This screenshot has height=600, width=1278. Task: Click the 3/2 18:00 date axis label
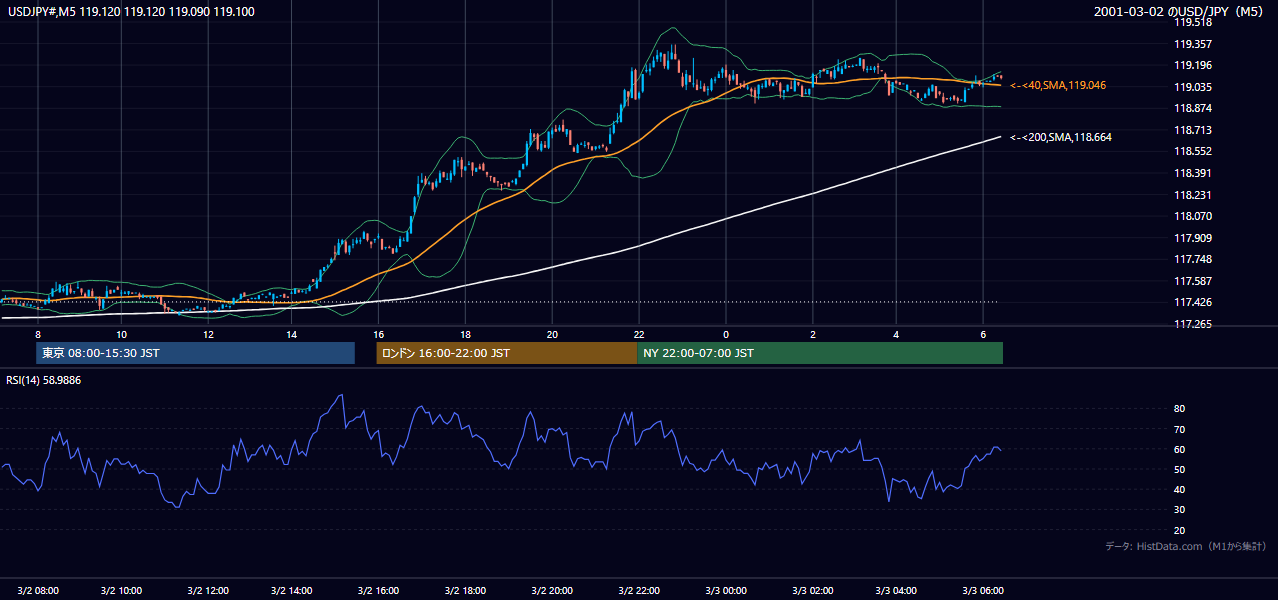[x=465, y=590]
